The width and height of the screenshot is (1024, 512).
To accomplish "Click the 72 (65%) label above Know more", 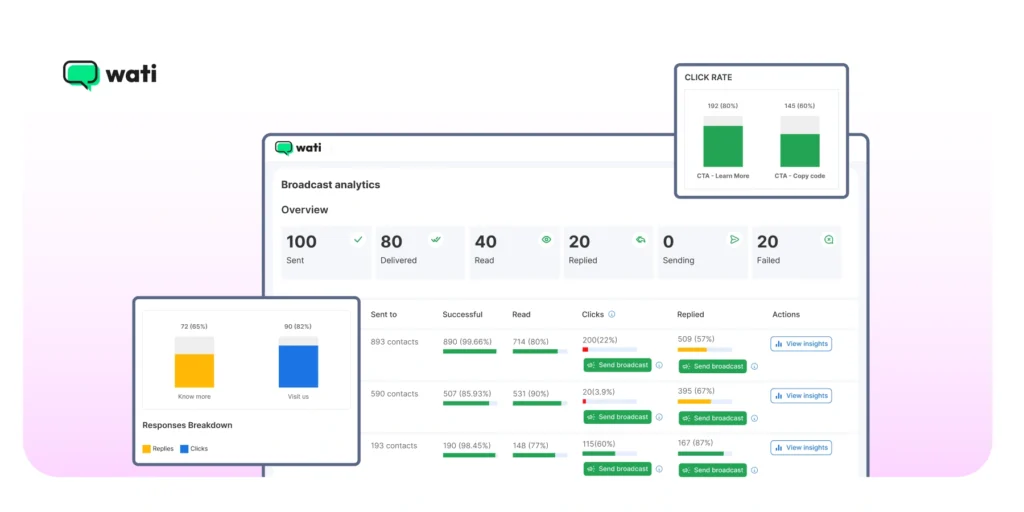I will (x=194, y=327).
